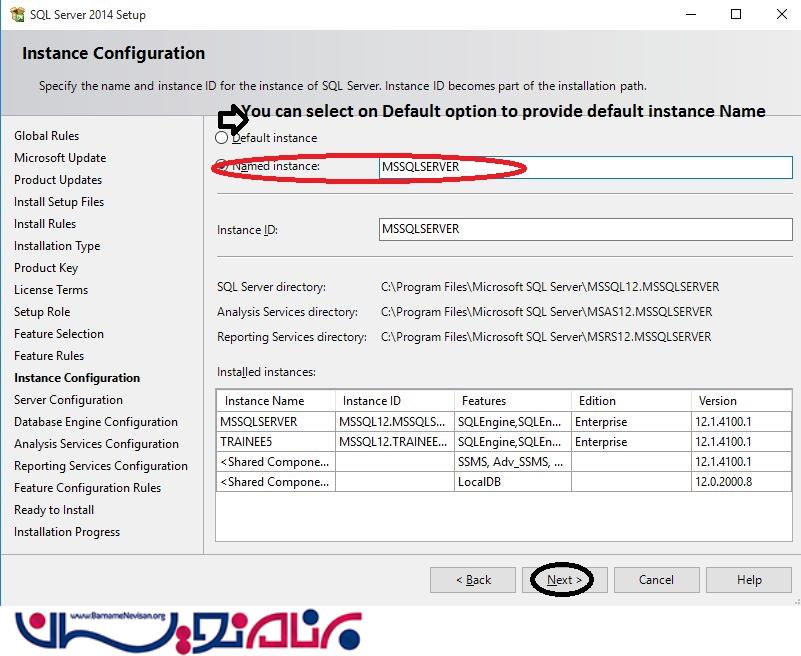
Task: Select Feature Configuration Rules step
Action: coord(87,487)
